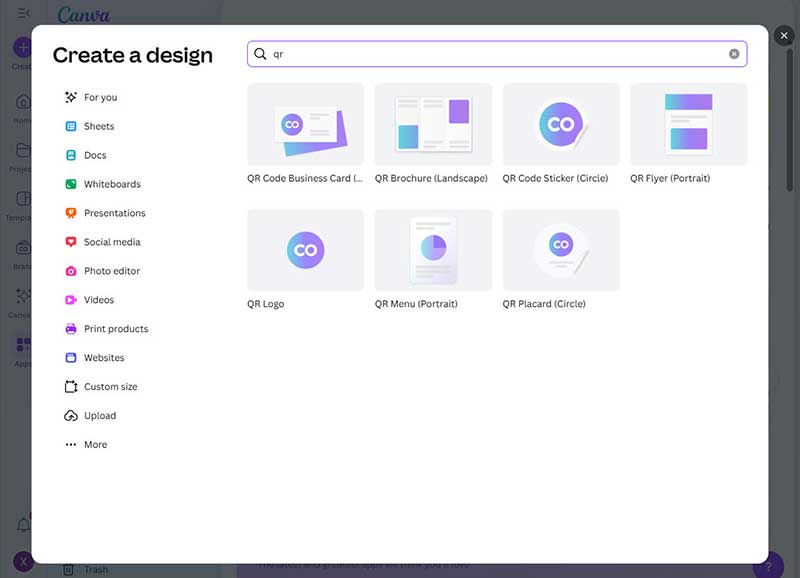Click the notification bell behind dialog
Viewport: 800px width, 578px height.
(x=23, y=524)
